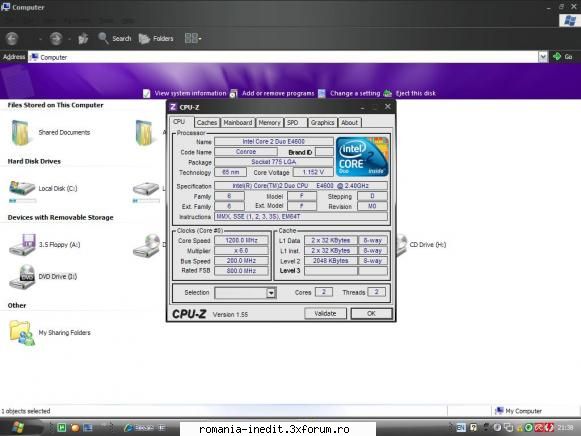This screenshot has width=581, height=436.
Task: Select DVD Drive (D:)
Action: click(x=43, y=277)
